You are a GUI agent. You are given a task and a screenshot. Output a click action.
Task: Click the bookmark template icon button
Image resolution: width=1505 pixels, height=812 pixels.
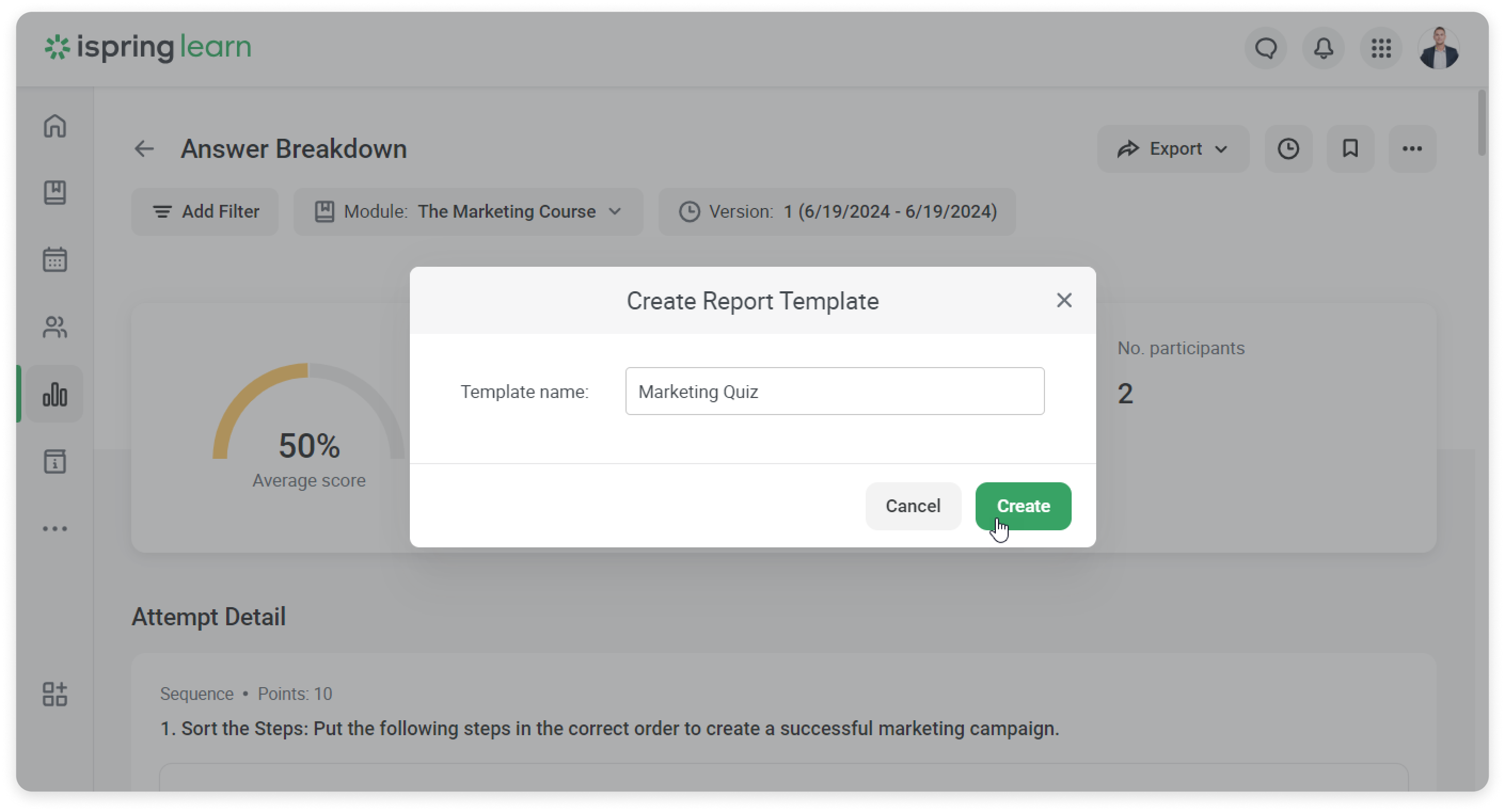click(1350, 148)
